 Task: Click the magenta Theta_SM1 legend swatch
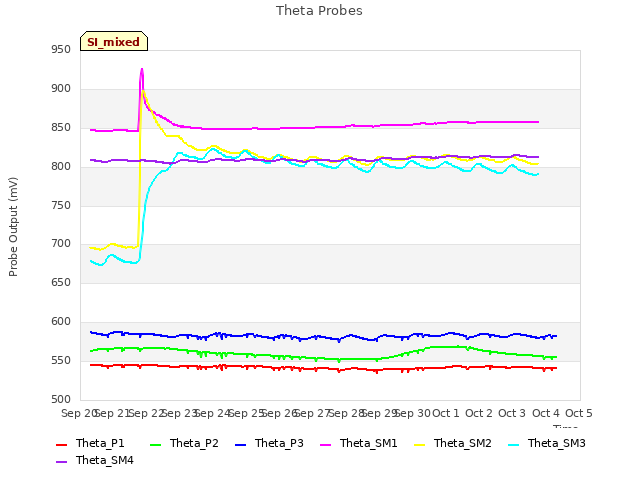point(326,444)
